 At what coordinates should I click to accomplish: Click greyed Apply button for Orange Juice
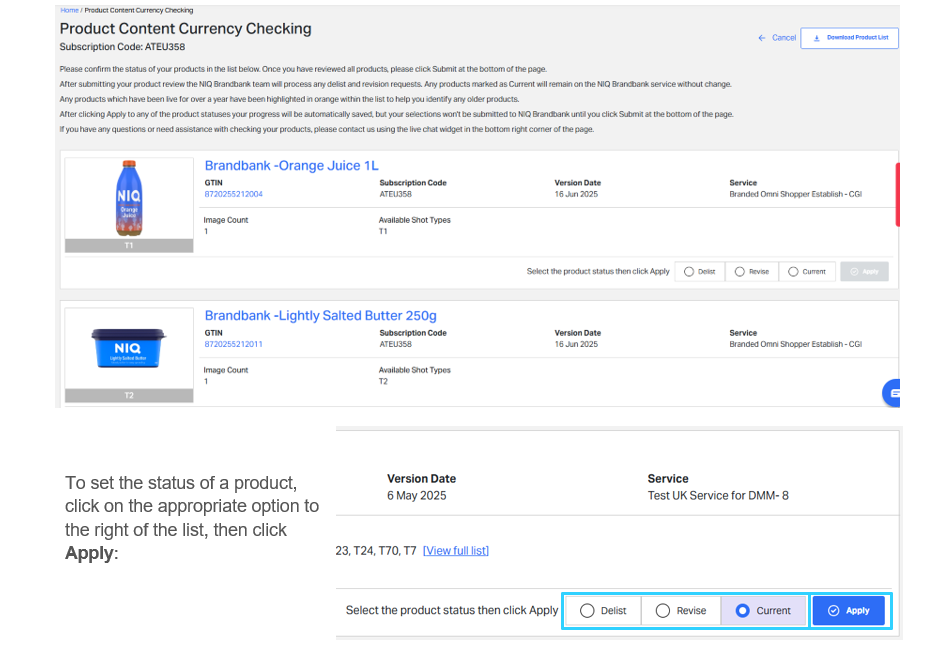[x=864, y=272]
